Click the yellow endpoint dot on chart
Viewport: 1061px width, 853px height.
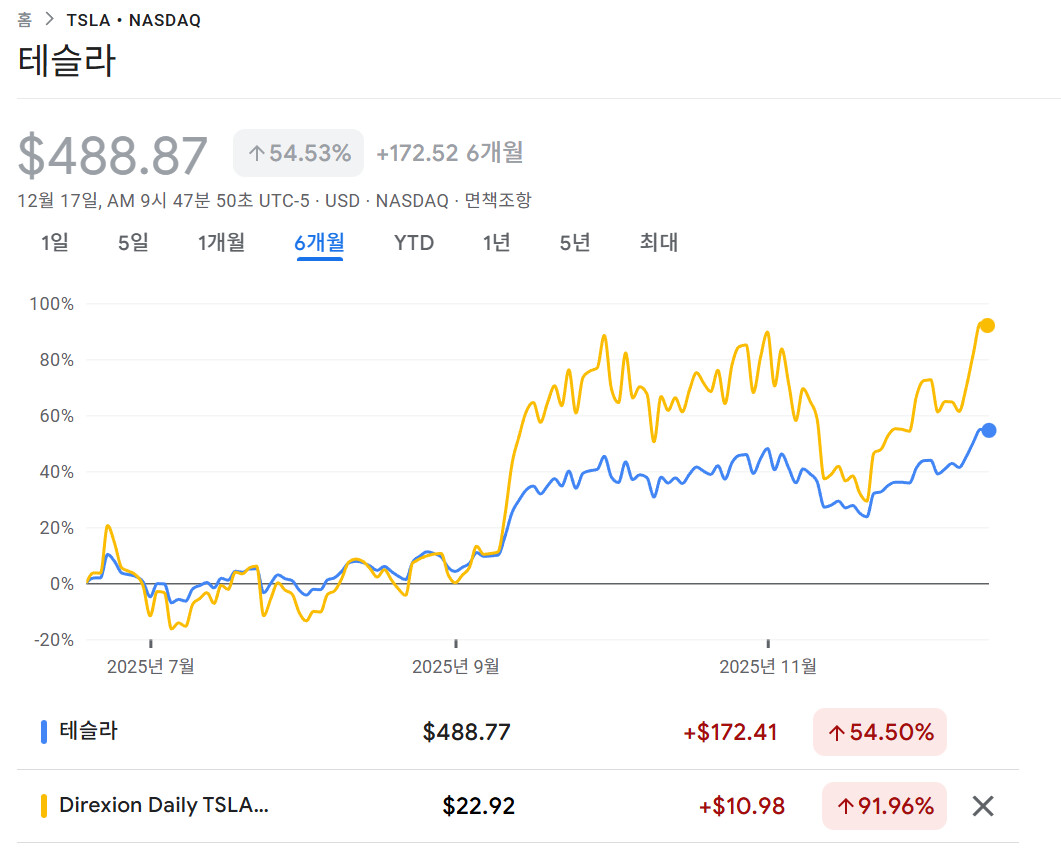(x=987, y=325)
